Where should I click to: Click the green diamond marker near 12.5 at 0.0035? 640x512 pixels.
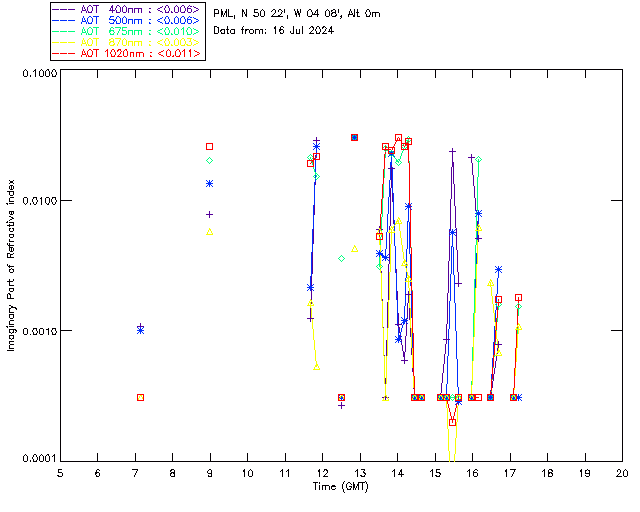(x=342, y=258)
